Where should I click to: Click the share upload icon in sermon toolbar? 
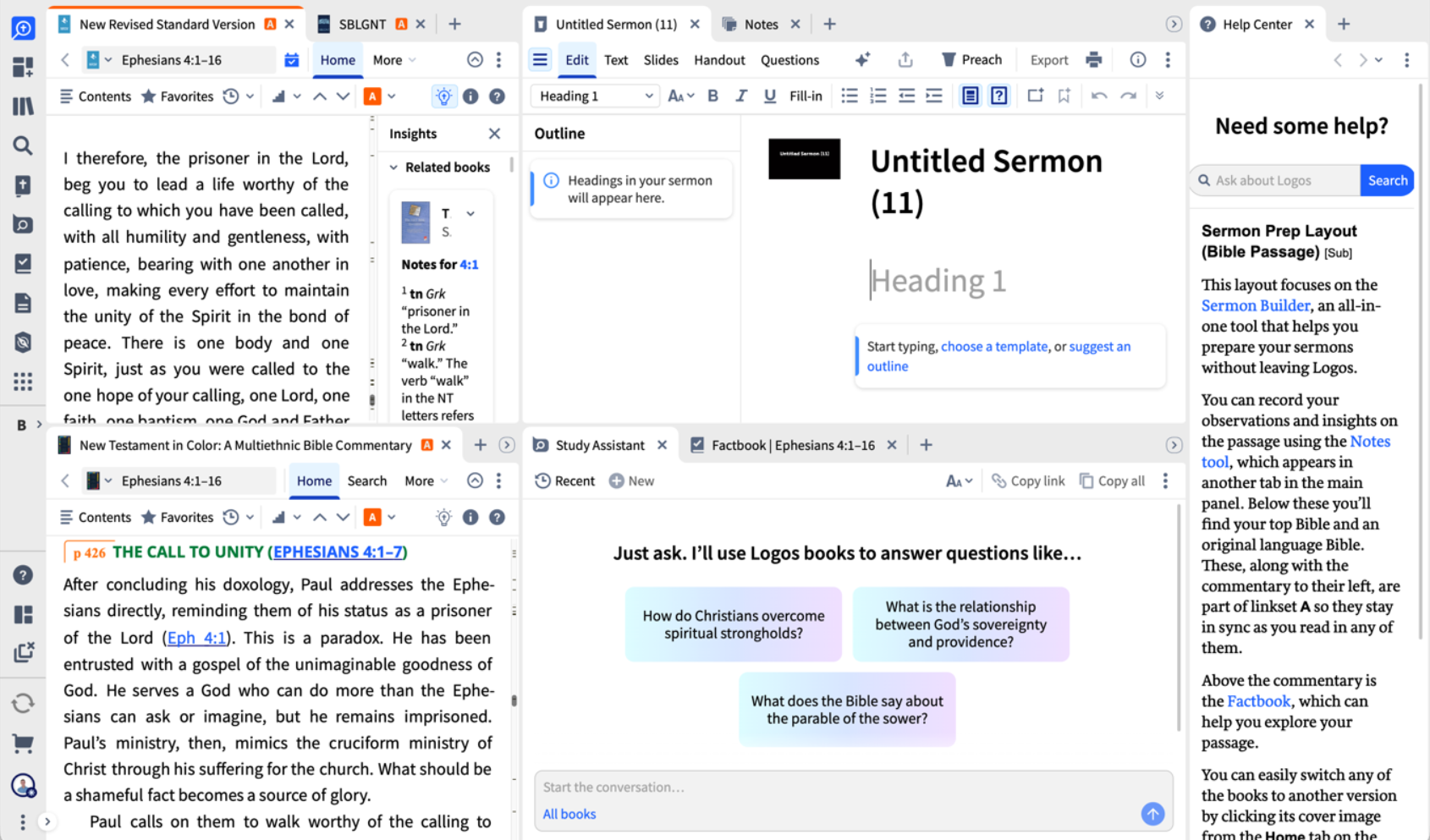click(x=905, y=59)
